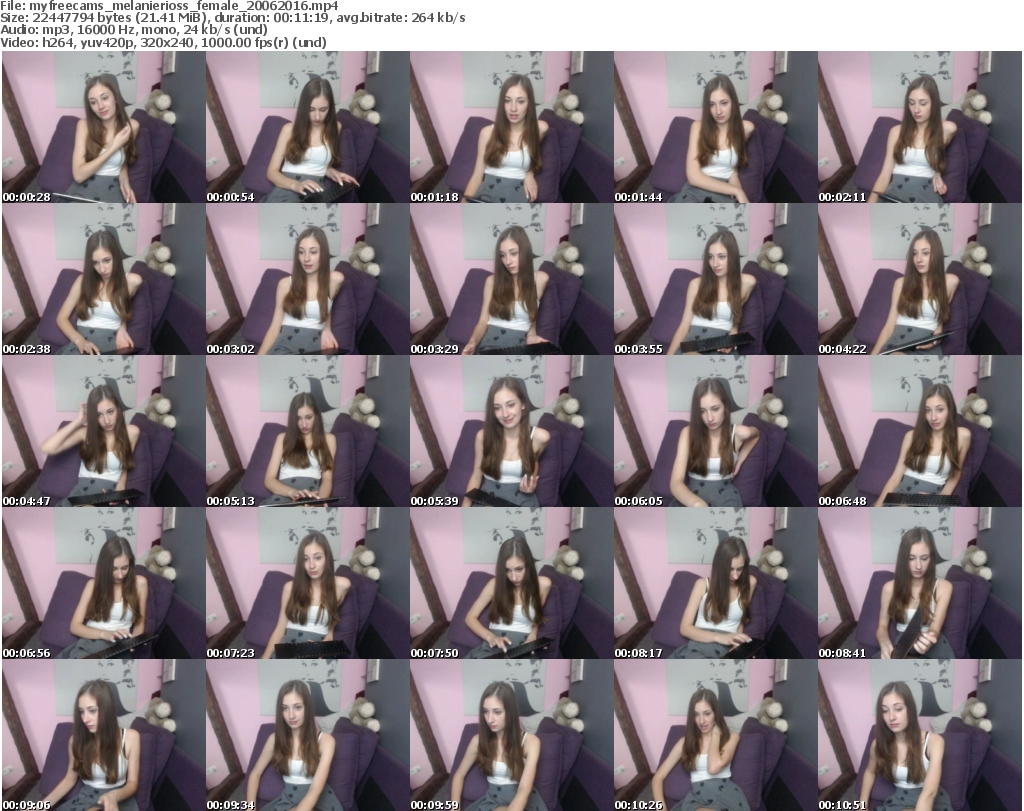This screenshot has width=1024, height=811.
Task: Select the thumbnail frame stamped 00:05:39
Action: 511,431
